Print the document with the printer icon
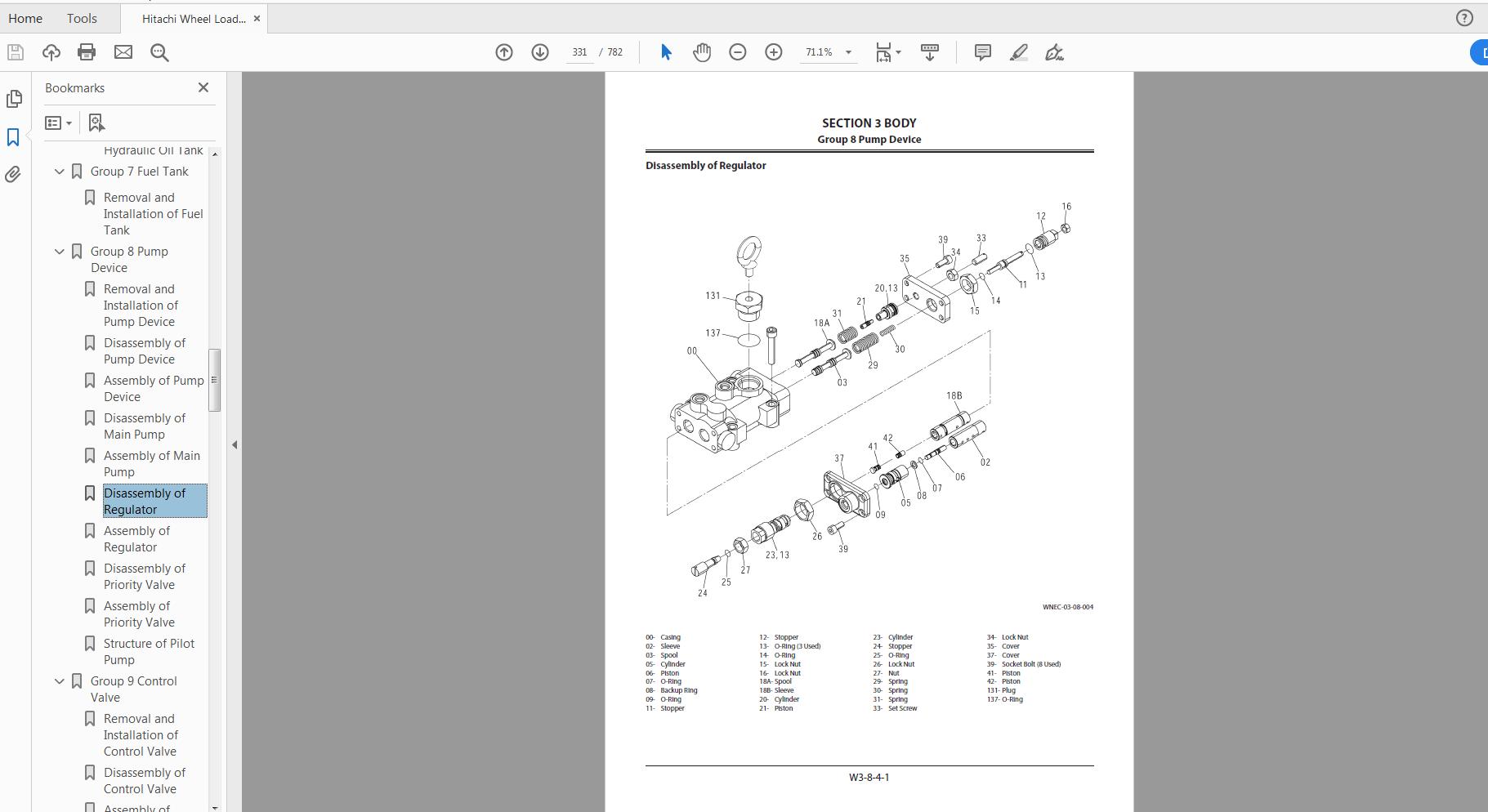This screenshot has width=1488, height=812. tap(87, 52)
